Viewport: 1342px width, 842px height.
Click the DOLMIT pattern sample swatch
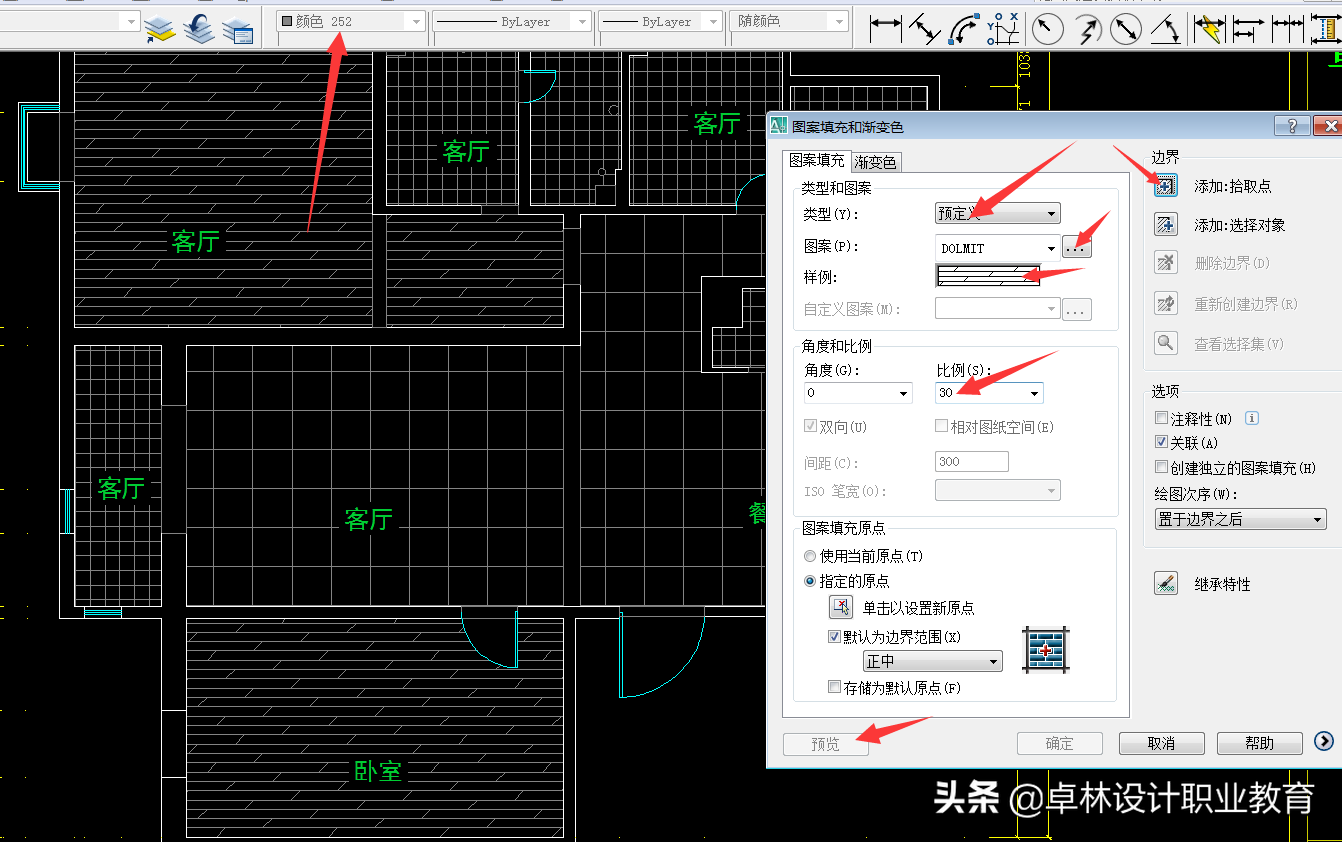click(988, 275)
